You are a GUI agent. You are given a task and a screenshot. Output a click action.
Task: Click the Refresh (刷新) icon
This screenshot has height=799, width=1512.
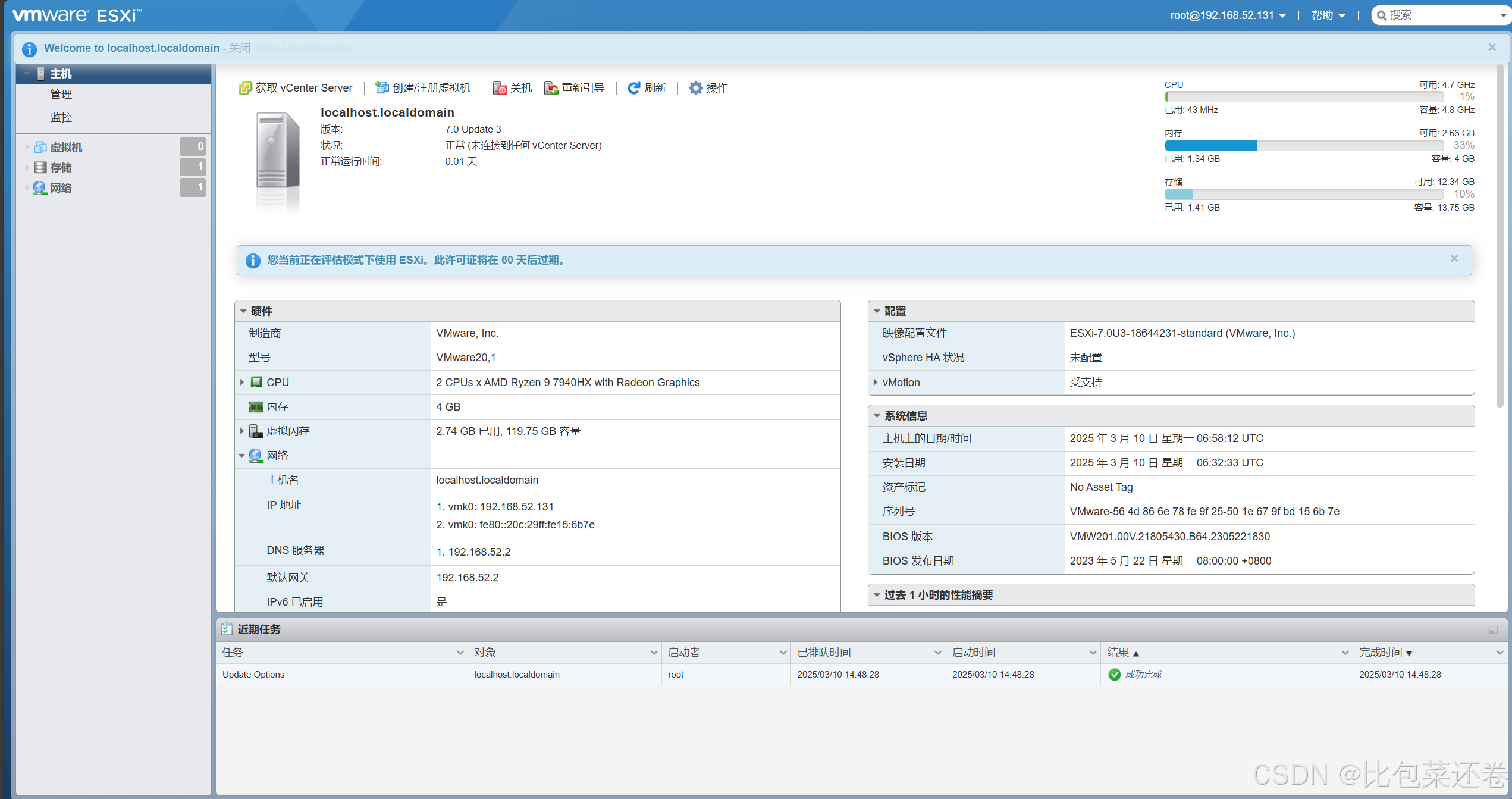point(633,88)
